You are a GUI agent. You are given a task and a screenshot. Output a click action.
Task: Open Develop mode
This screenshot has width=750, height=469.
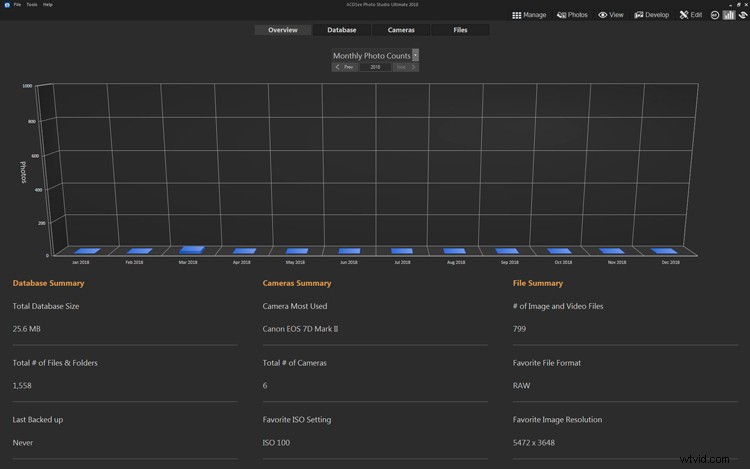(652, 15)
